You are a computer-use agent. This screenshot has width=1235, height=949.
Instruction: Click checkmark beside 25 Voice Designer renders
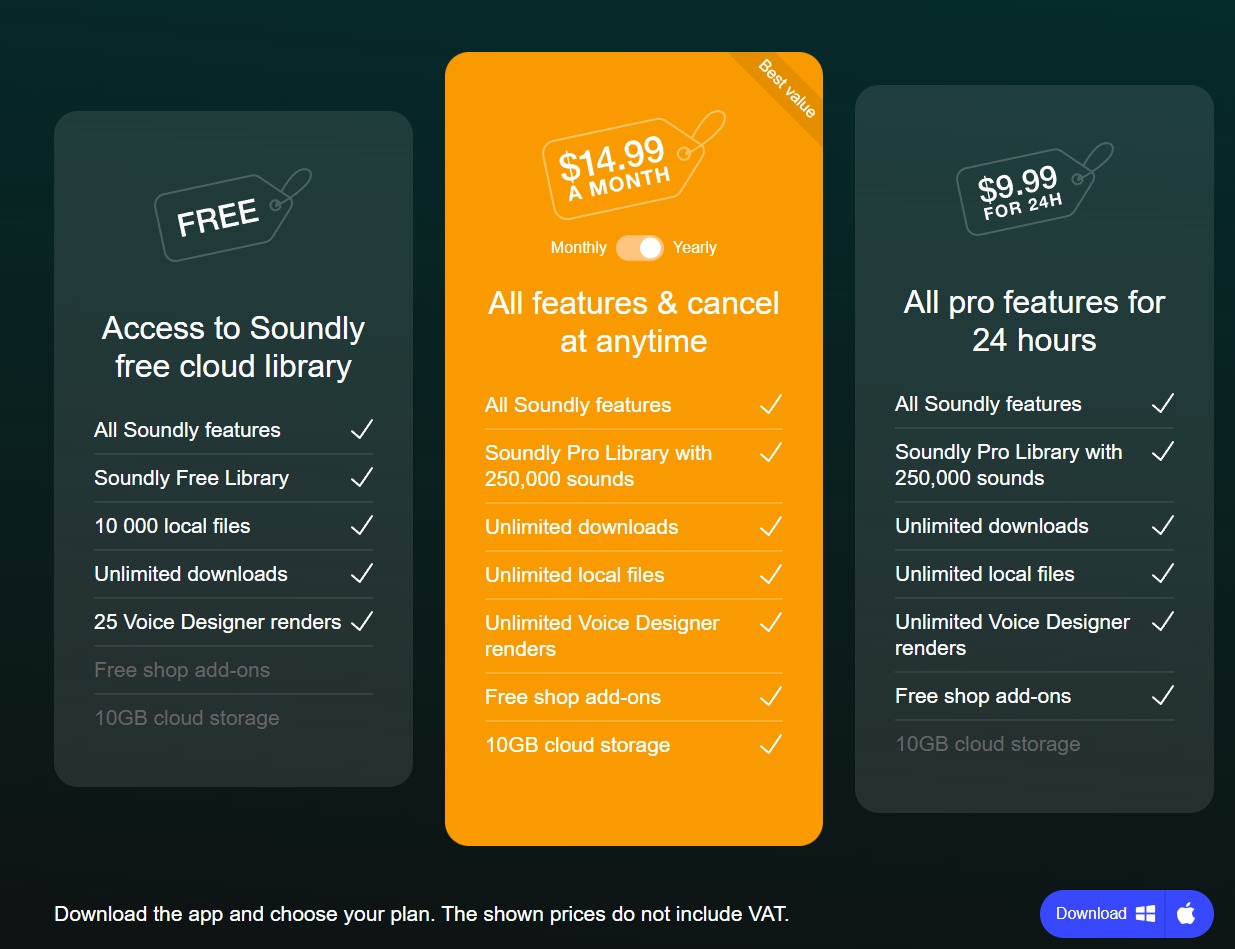(361, 622)
